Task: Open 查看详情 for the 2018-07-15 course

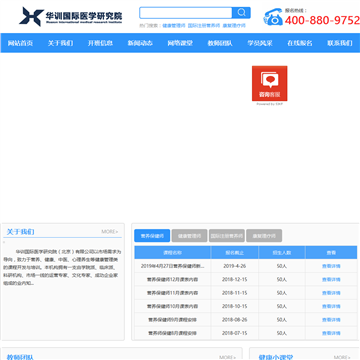Action: pyautogui.click(x=331, y=333)
